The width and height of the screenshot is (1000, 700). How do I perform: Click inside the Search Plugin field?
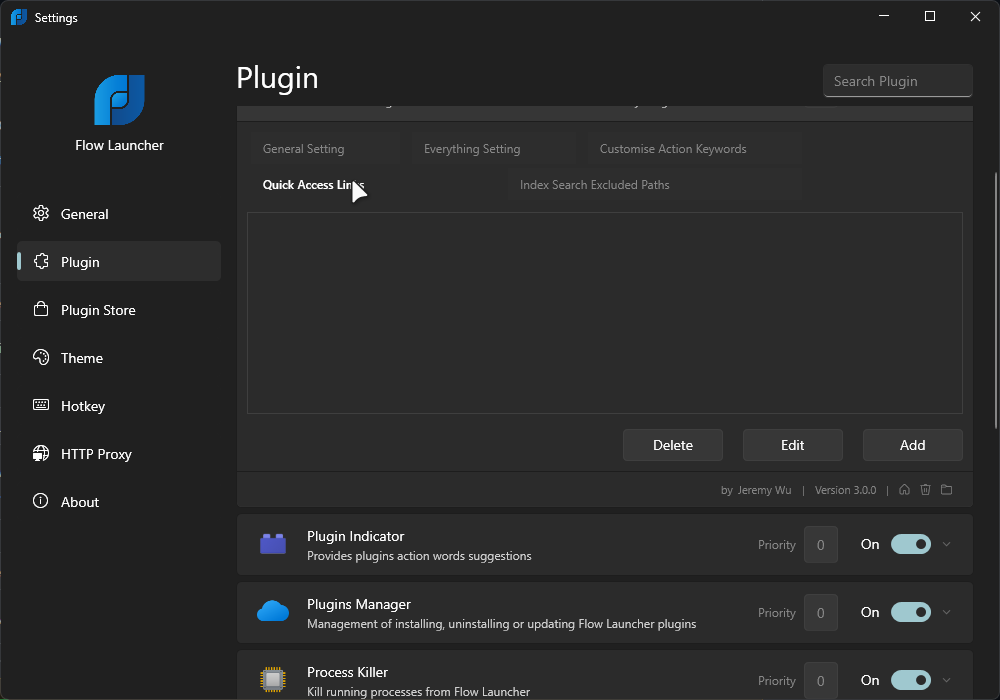click(897, 80)
